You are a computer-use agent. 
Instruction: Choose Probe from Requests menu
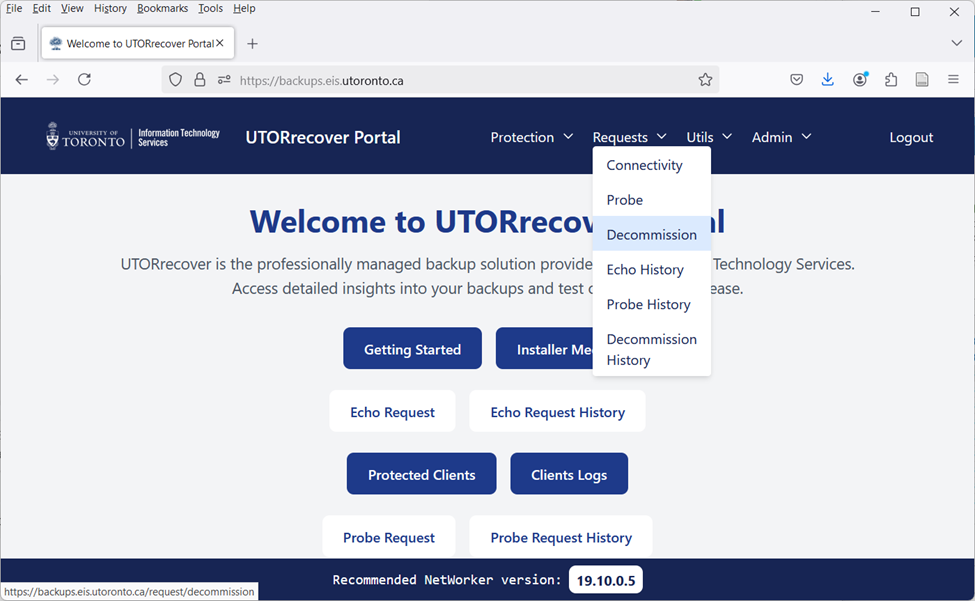(651, 200)
